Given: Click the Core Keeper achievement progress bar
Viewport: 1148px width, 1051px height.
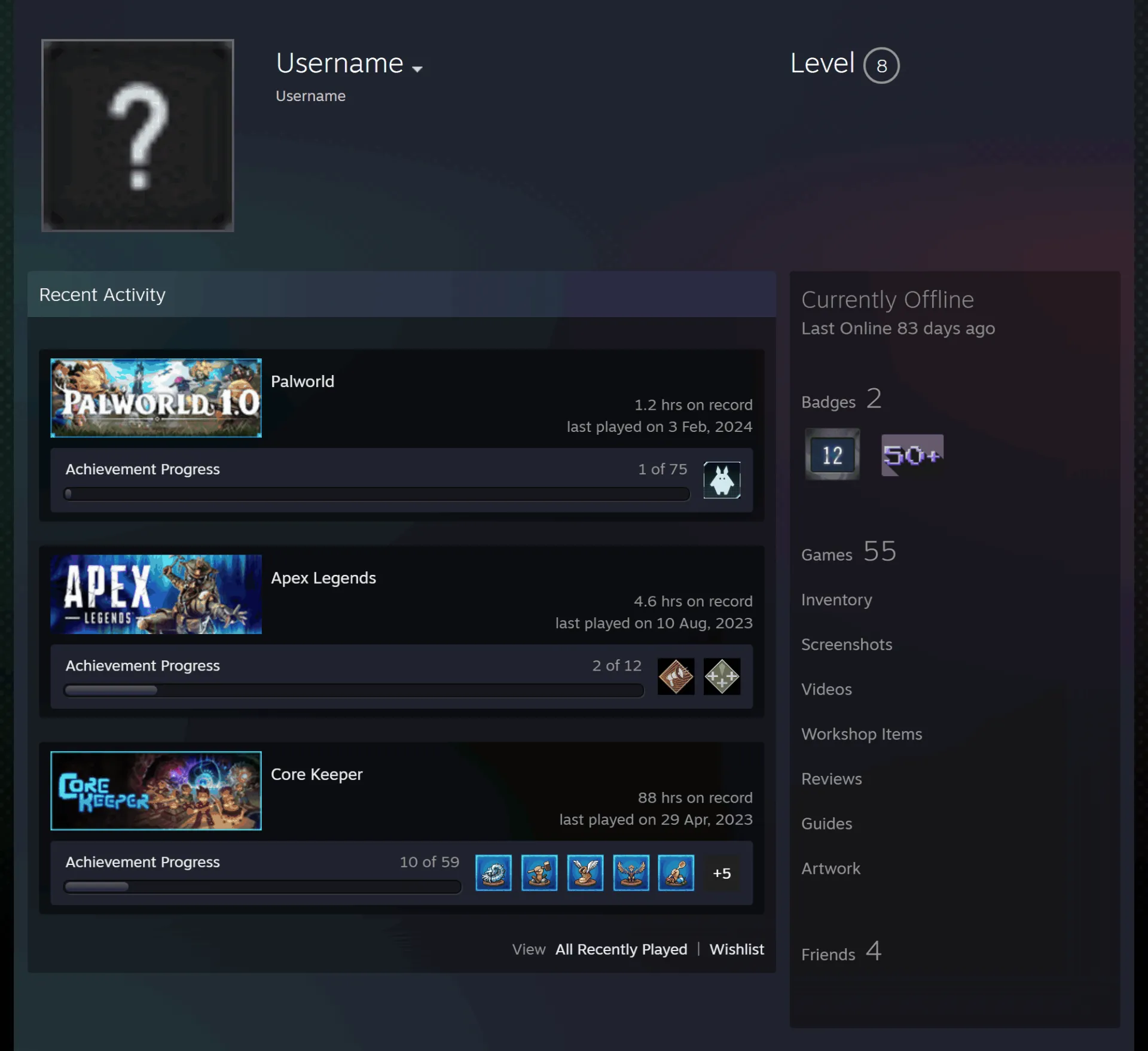Looking at the screenshot, I should (262, 887).
